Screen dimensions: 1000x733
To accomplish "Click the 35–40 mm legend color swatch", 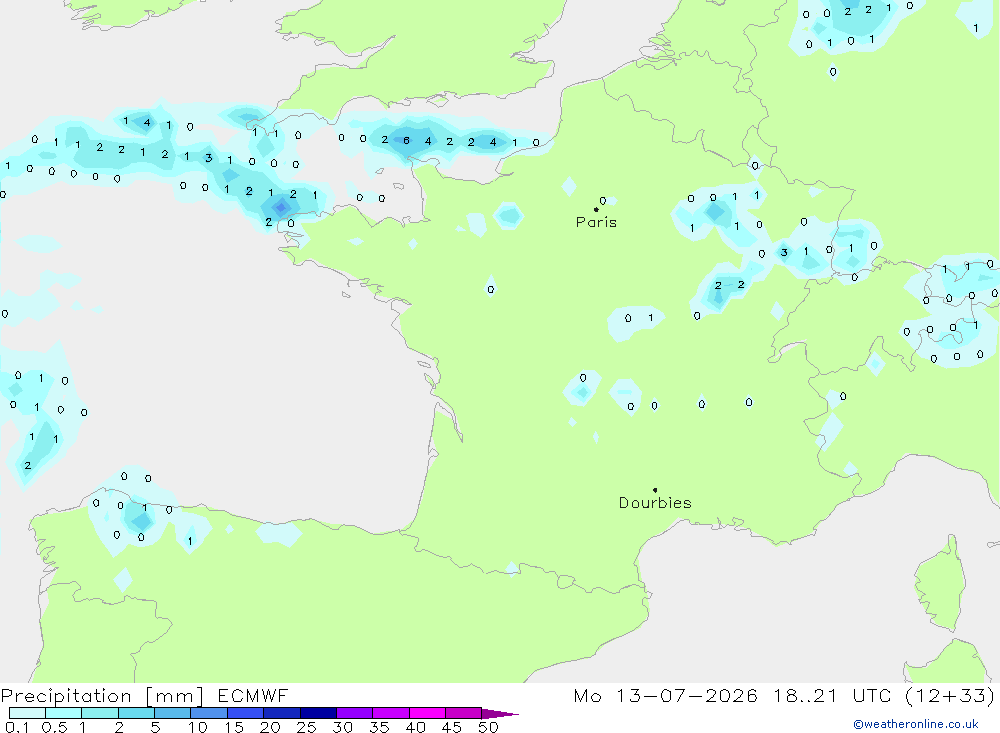I will 390,713.
